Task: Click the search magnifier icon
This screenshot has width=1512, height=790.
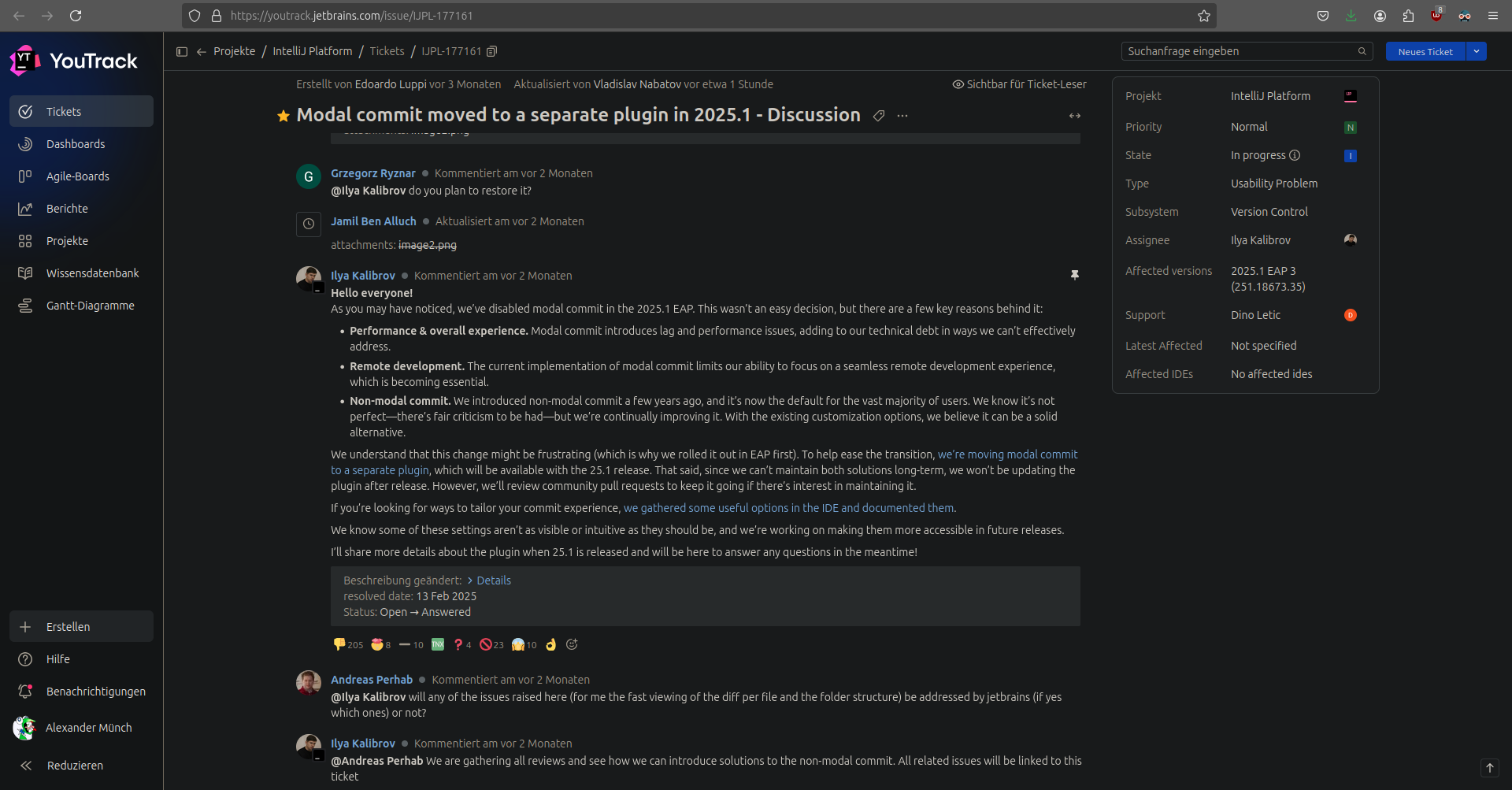Action: coord(1362,51)
